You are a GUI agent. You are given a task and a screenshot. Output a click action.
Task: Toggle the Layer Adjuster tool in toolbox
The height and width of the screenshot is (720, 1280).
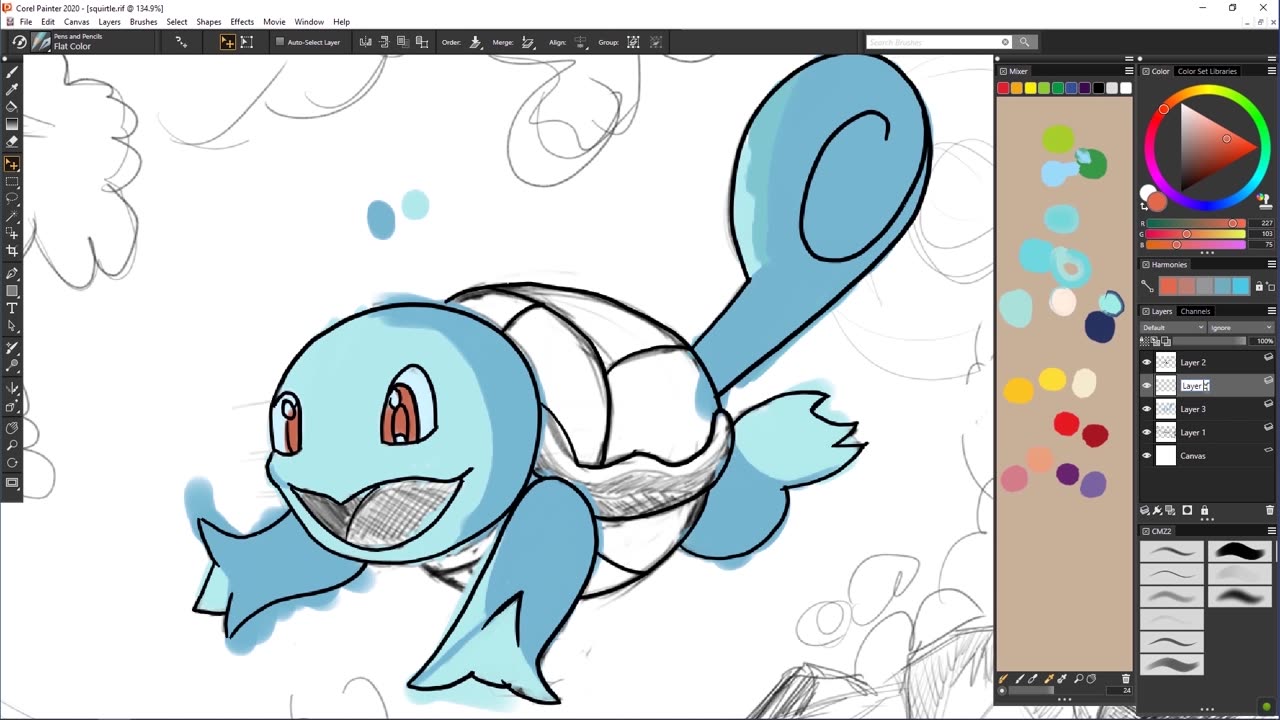(12, 163)
